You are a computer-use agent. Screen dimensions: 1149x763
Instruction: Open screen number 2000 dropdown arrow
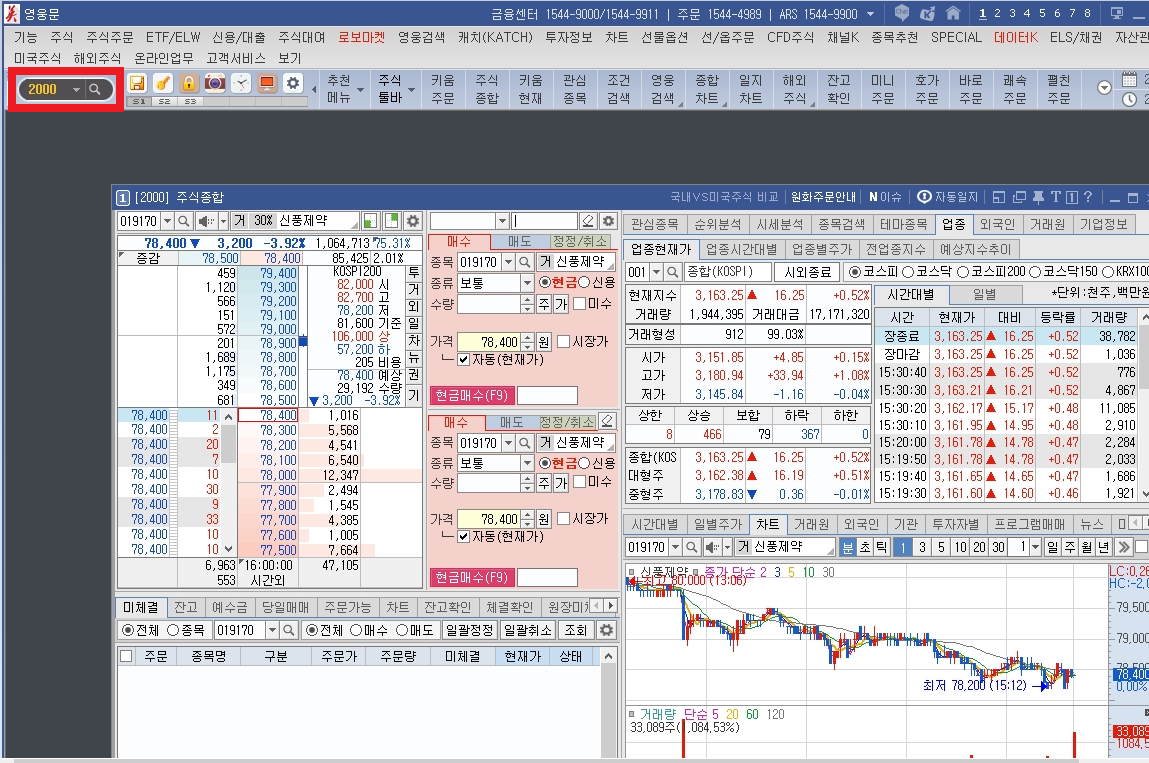[x=76, y=89]
